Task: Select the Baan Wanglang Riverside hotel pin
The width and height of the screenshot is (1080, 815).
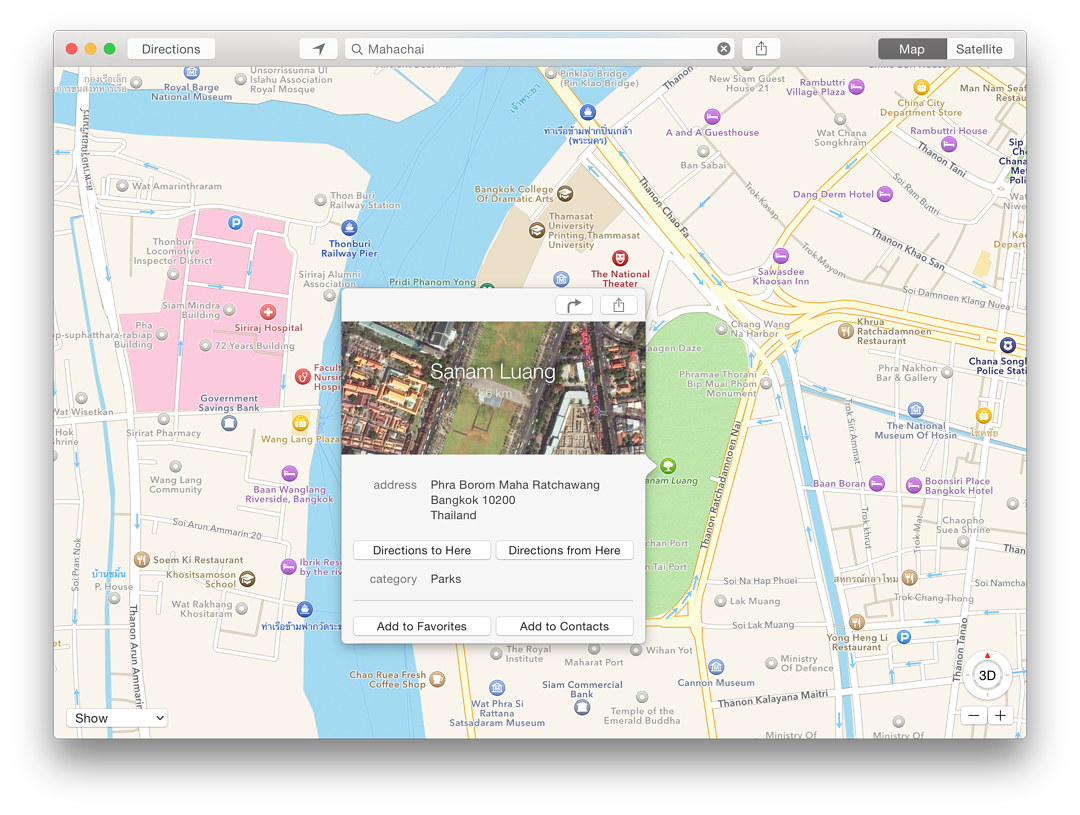Action: pos(289,473)
